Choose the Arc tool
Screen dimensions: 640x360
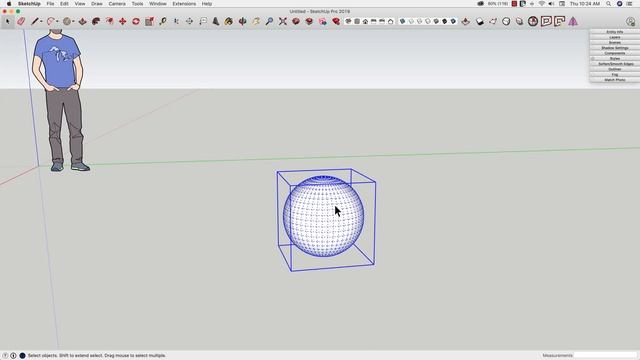coord(51,21)
